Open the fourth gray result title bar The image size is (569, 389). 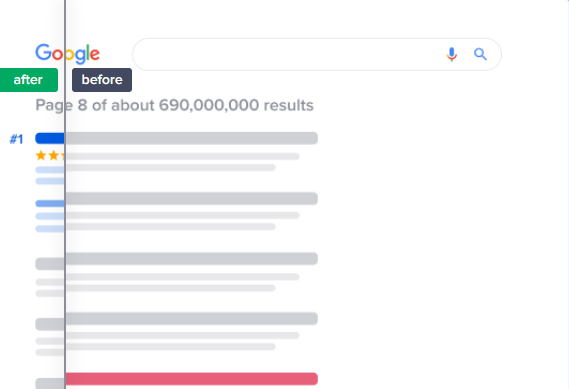[x=192, y=319]
